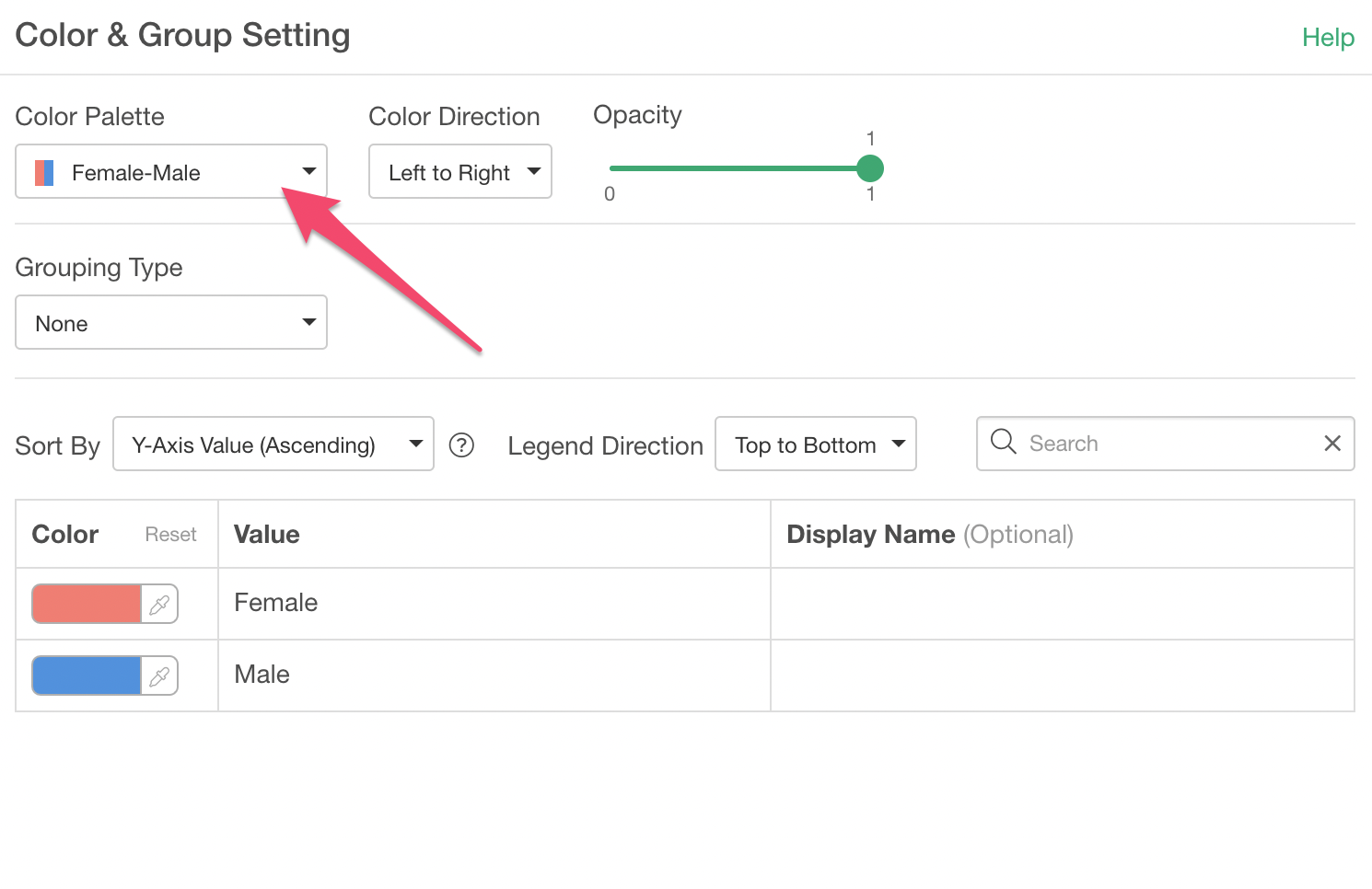Click the Female-Male palette color icon
This screenshot has width=1372, height=889.
44,173
